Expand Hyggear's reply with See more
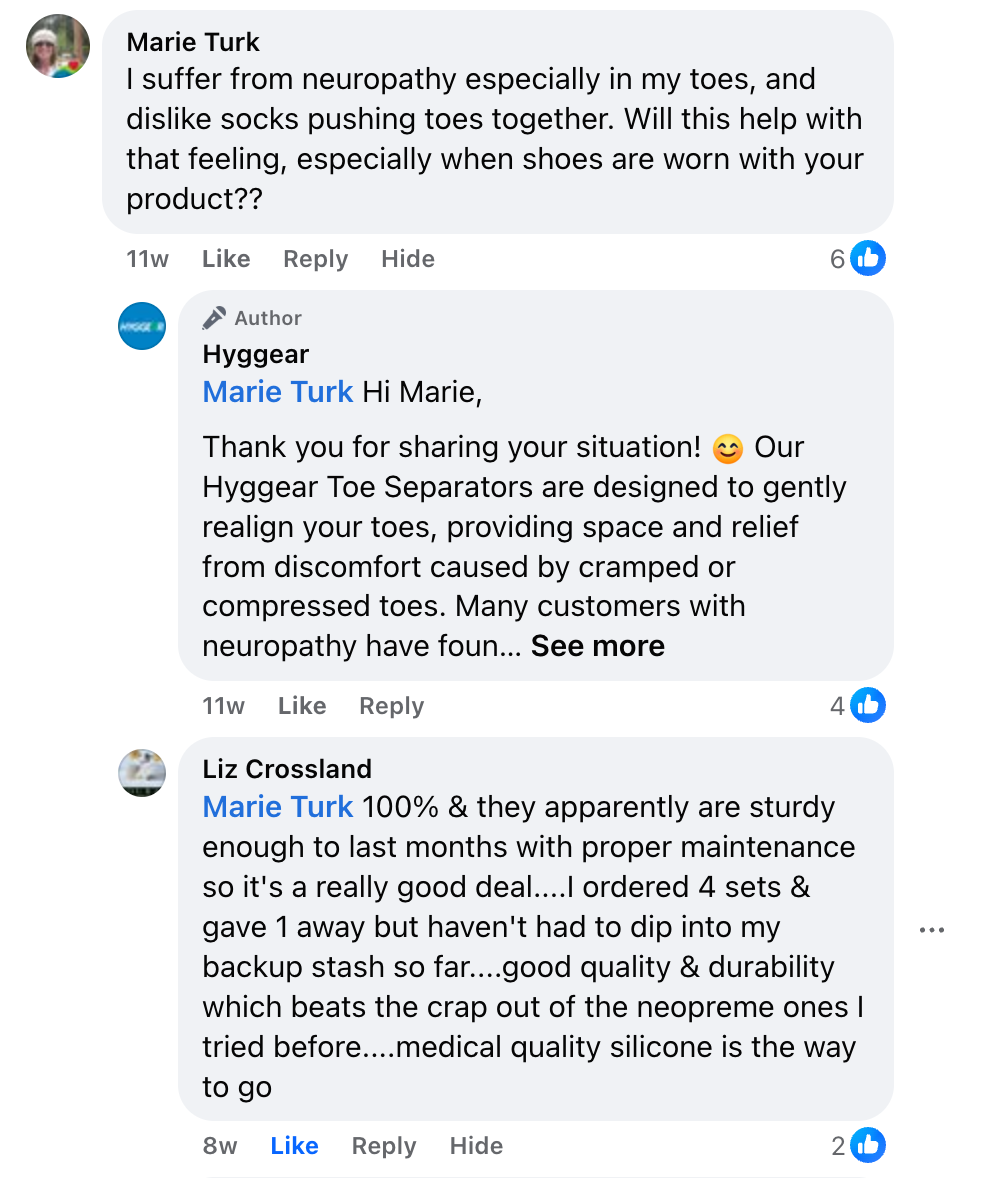This screenshot has height=1178, width=986. click(597, 646)
